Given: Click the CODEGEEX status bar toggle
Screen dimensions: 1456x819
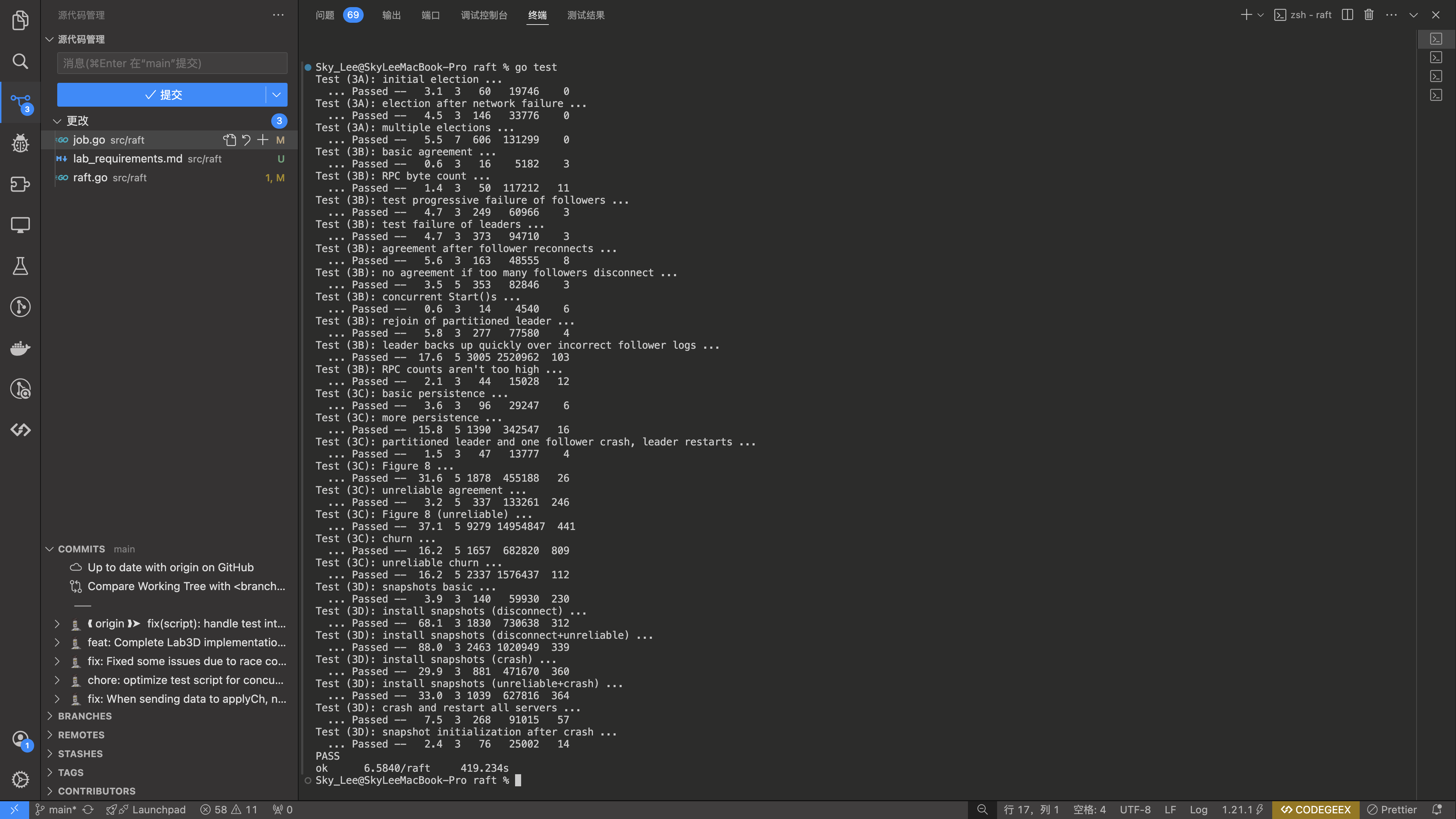Looking at the screenshot, I should click(1315, 809).
